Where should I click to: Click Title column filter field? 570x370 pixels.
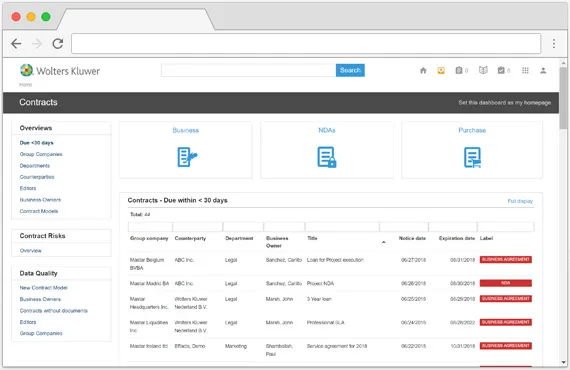pos(342,227)
